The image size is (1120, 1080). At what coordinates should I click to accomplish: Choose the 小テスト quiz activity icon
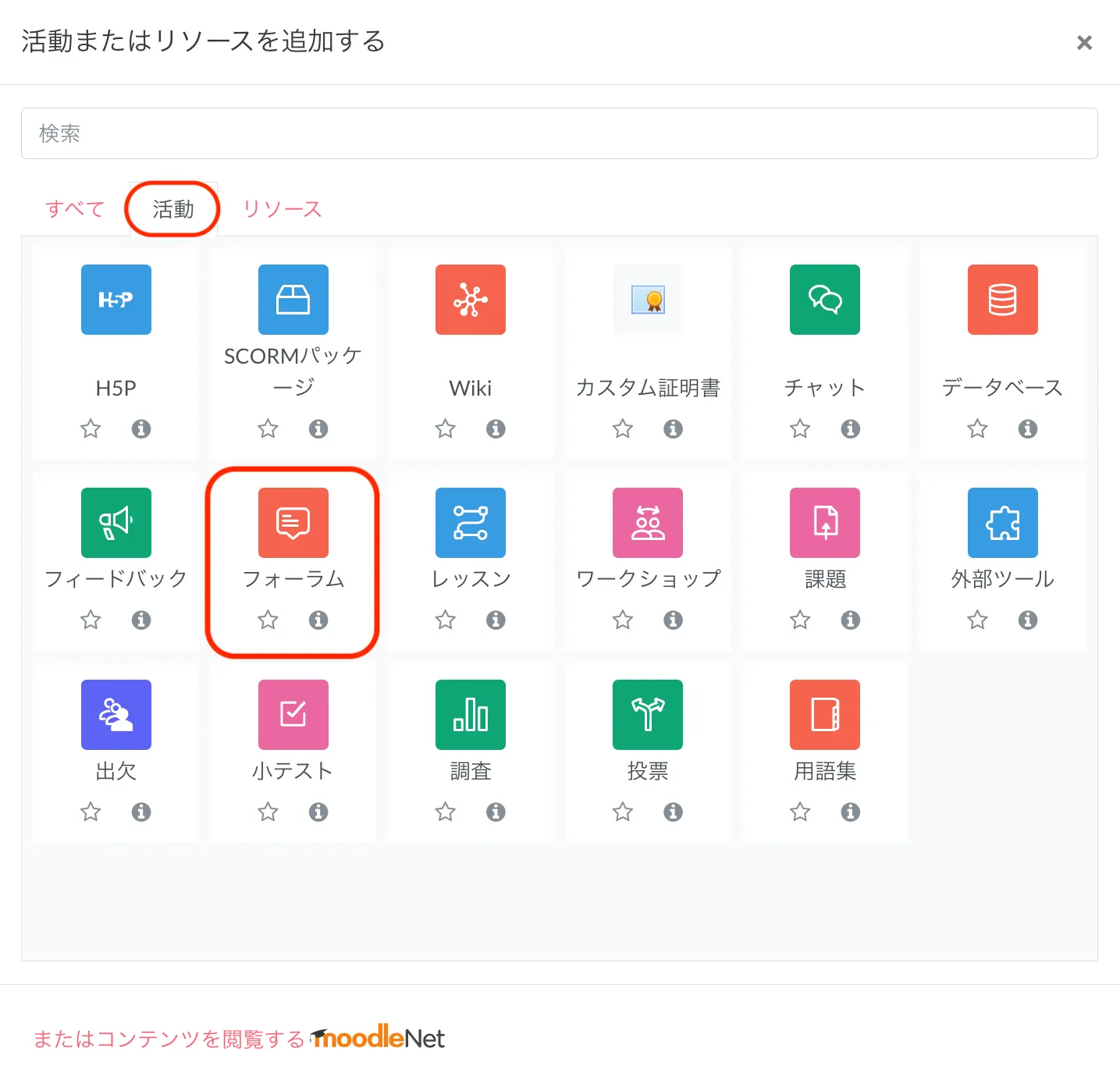tap(293, 715)
